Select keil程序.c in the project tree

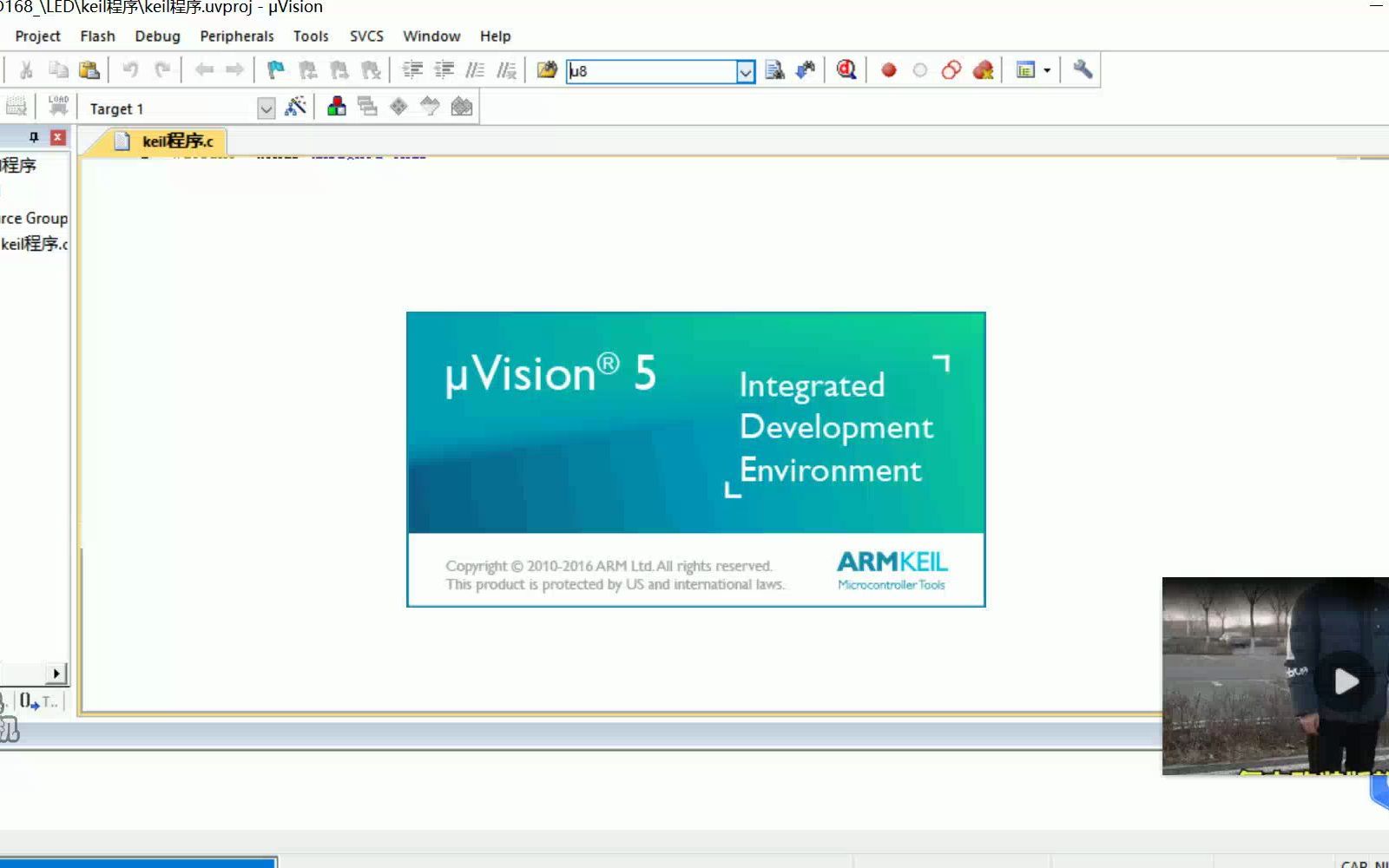(35, 244)
